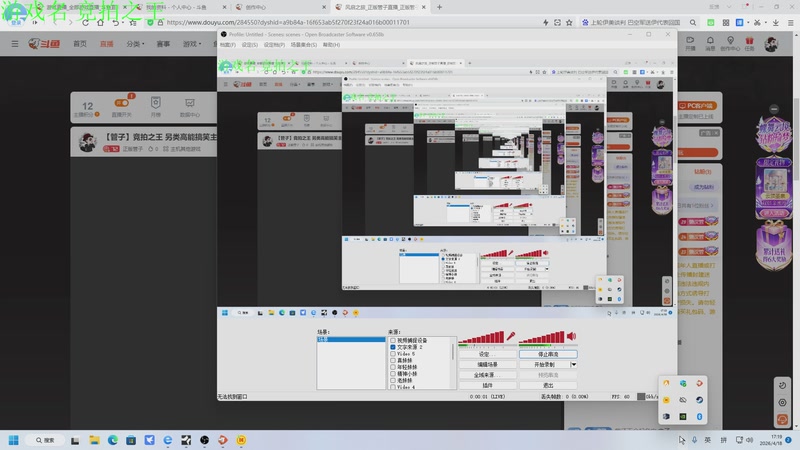Open the browser search magnifier
Screen dimensions: 800x450
click(692, 22)
